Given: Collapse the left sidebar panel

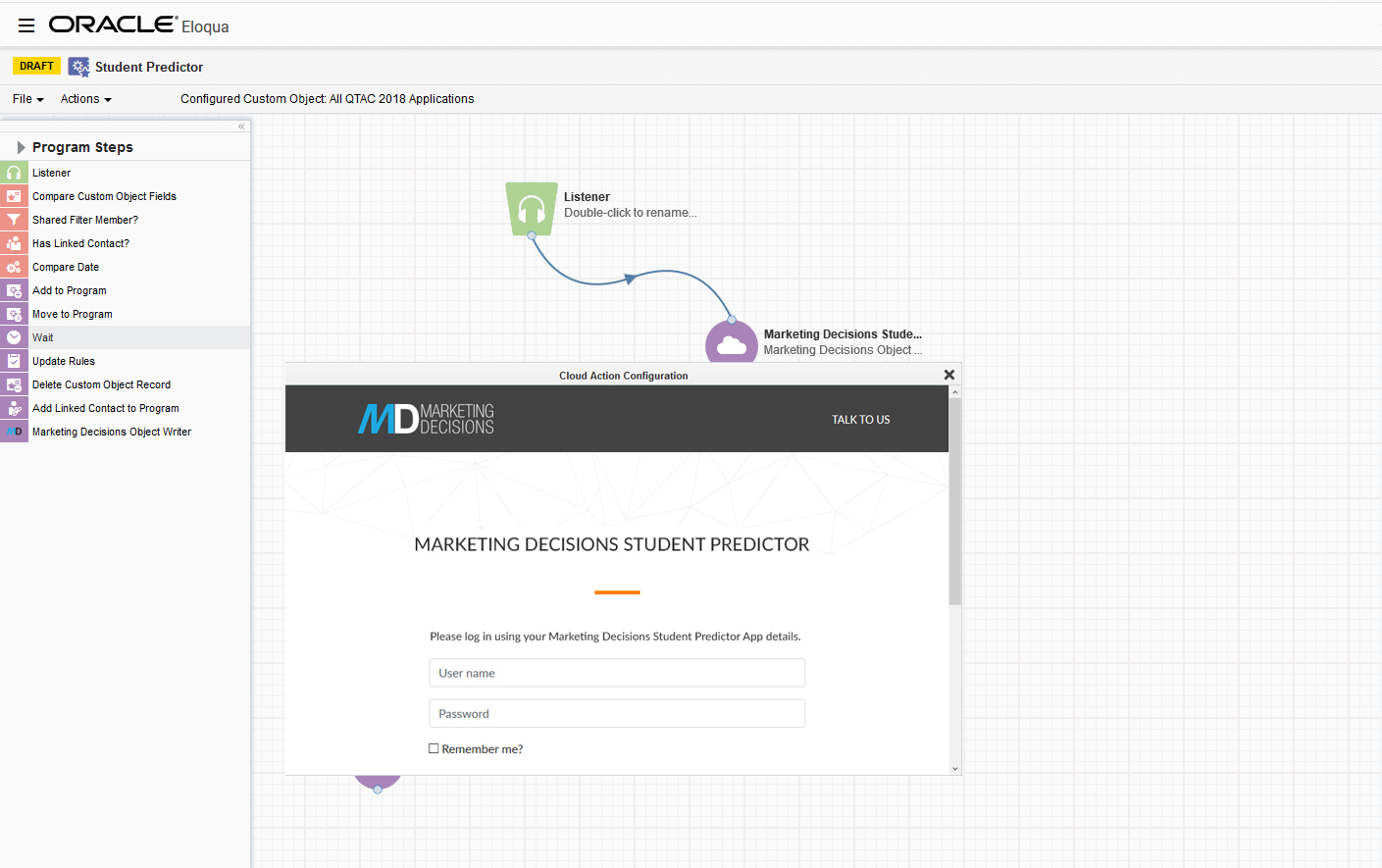Looking at the screenshot, I should tap(241, 127).
